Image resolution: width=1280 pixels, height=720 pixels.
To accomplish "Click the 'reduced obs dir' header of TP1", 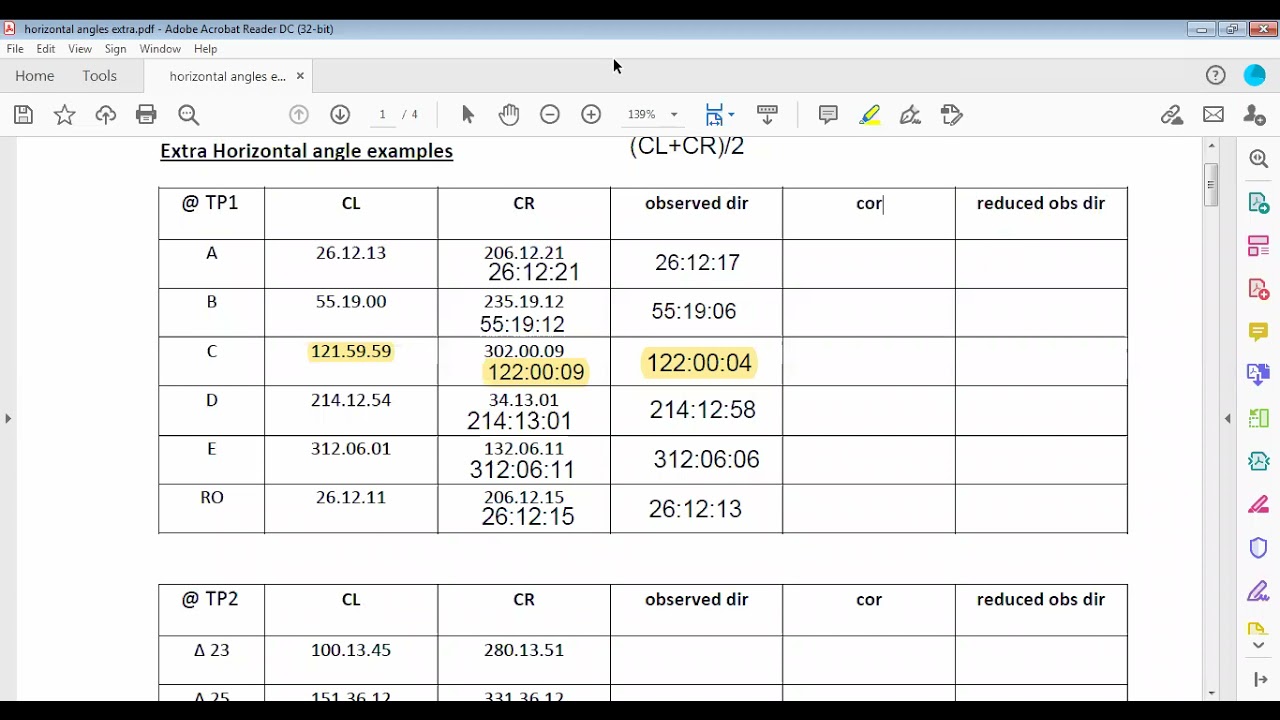I will pyautogui.click(x=1041, y=203).
